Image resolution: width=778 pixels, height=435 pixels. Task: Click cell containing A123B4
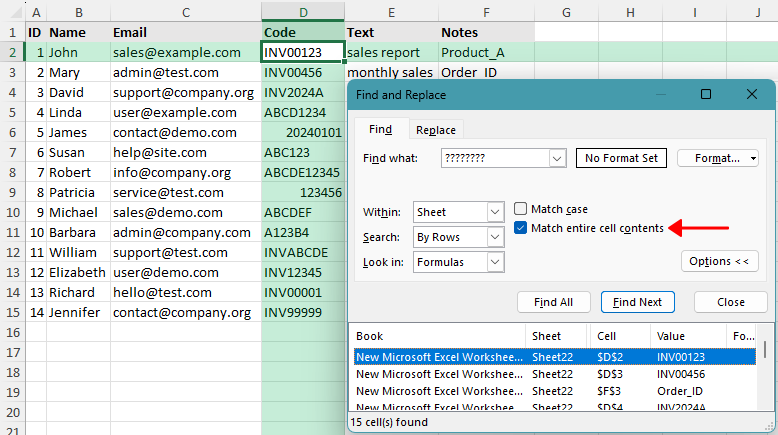click(x=303, y=233)
